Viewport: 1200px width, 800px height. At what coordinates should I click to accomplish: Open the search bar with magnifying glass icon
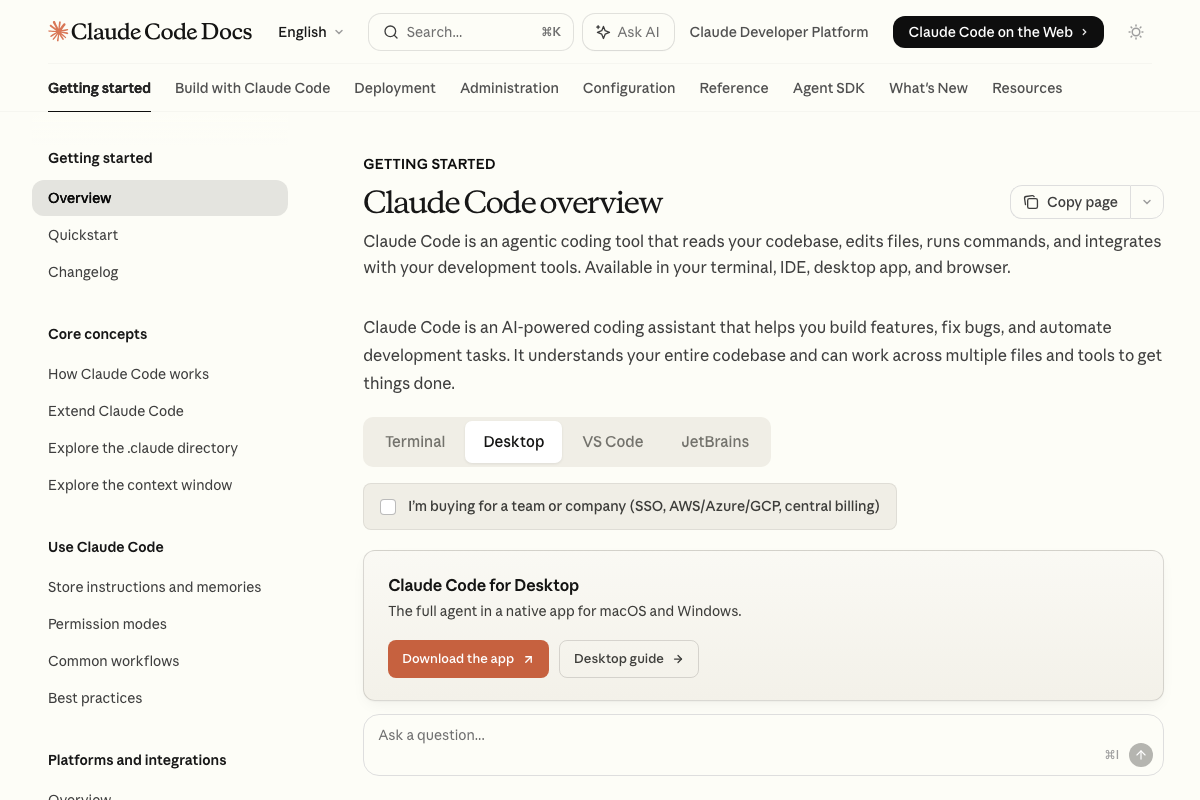[x=391, y=32]
